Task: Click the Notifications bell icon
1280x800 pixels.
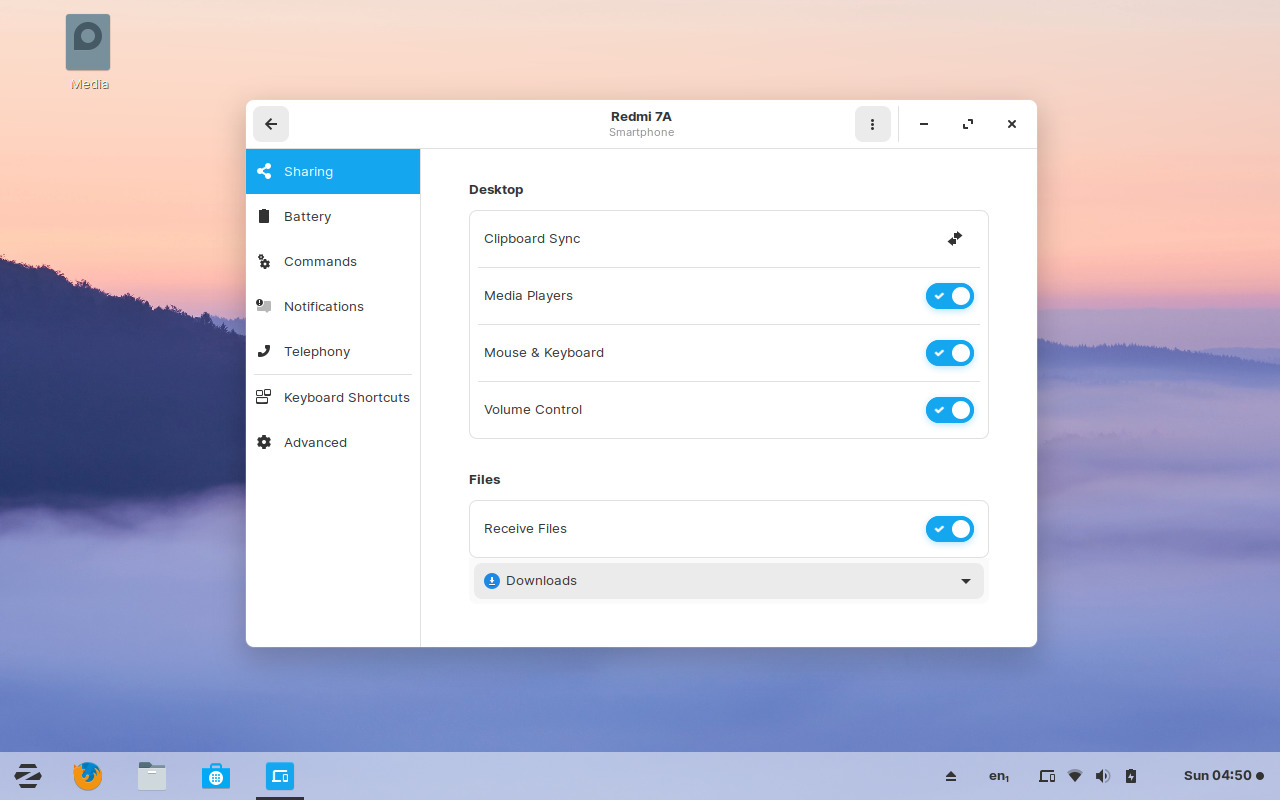Action: coord(264,306)
